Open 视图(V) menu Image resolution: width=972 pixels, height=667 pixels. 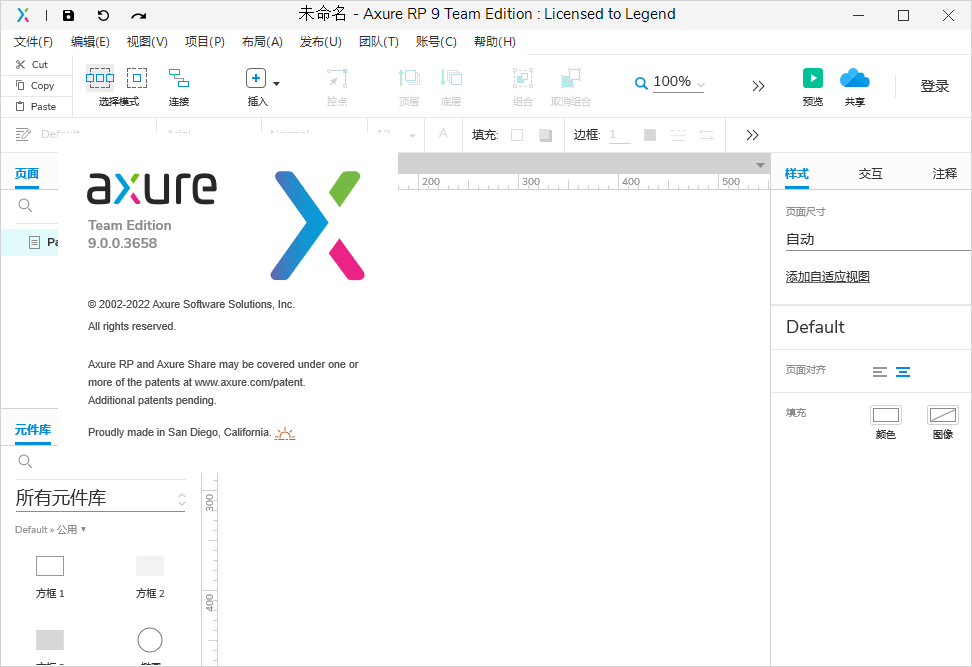[x=147, y=42]
